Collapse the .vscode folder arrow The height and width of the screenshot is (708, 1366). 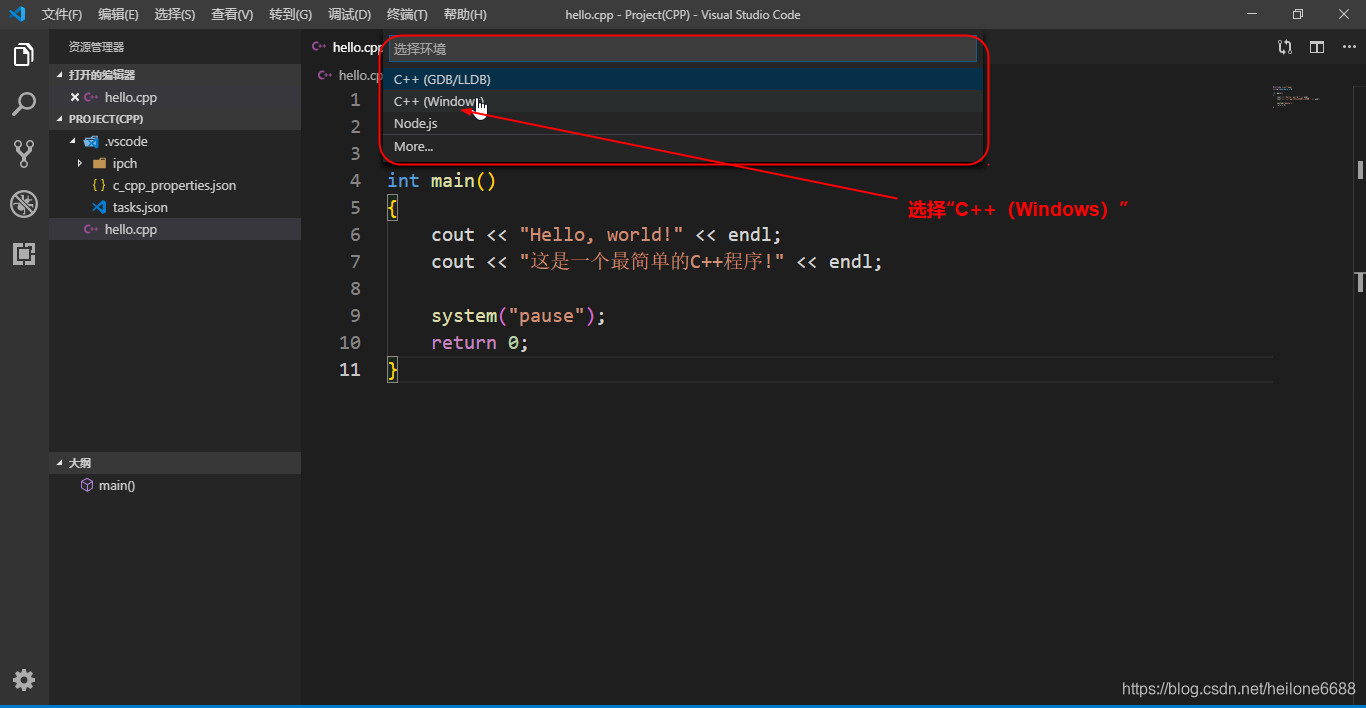[x=73, y=141]
